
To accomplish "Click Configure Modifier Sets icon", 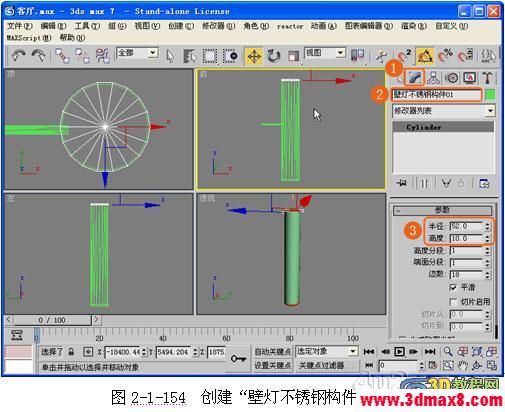I will (x=484, y=183).
